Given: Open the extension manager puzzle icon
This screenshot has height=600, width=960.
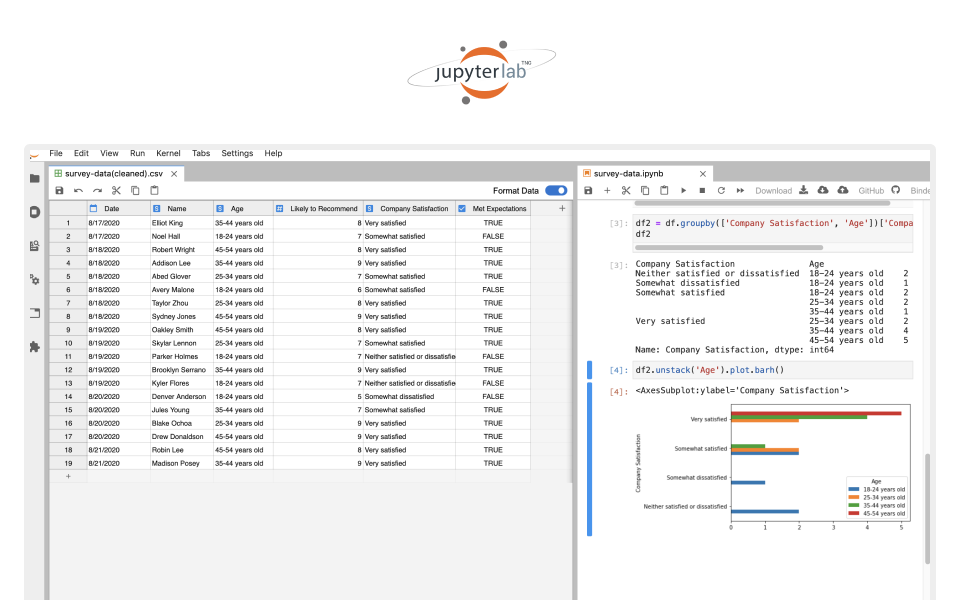Looking at the screenshot, I should tap(34, 347).
